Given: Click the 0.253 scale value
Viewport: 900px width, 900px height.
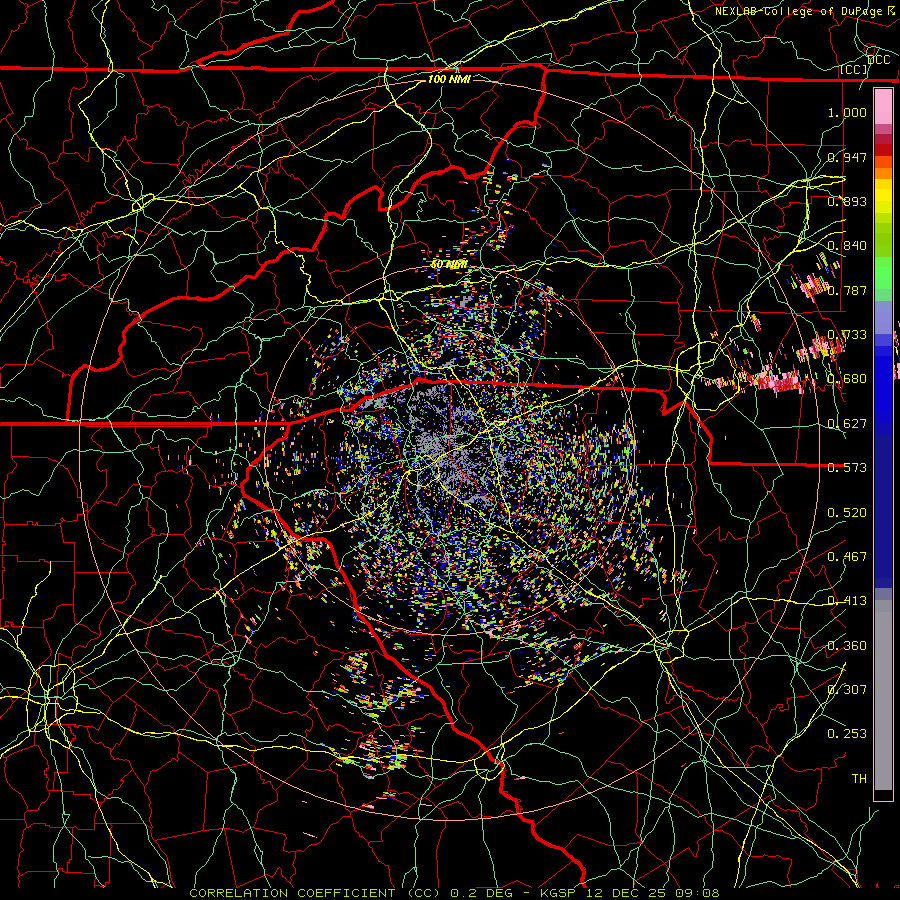Looking at the screenshot, I should [847, 734].
